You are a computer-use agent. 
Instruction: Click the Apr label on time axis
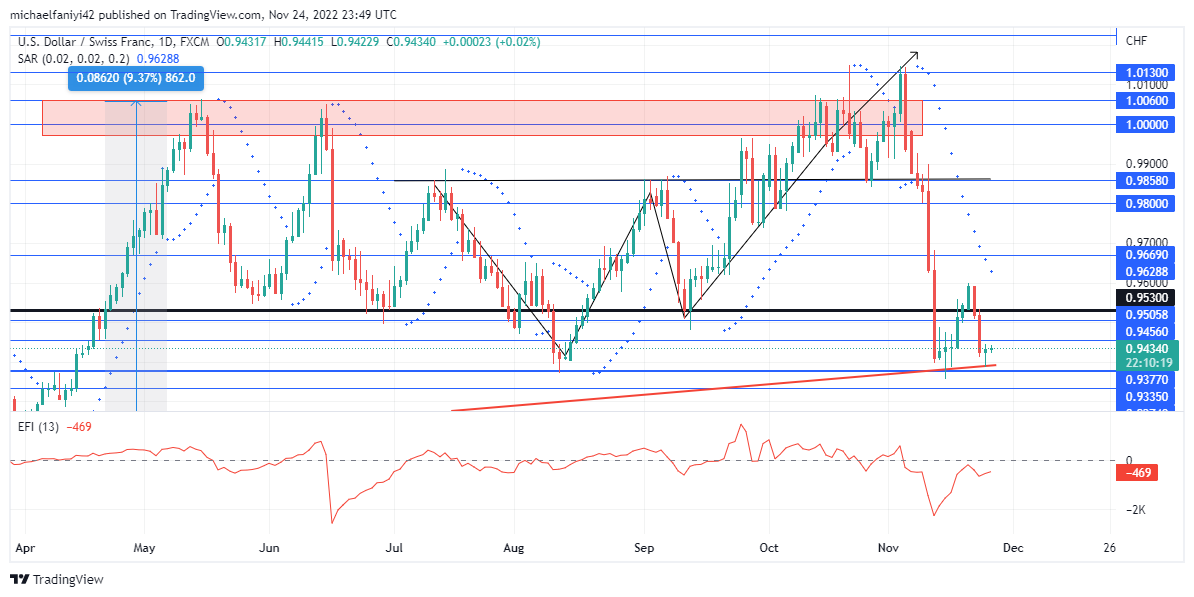tap(25, 548)
